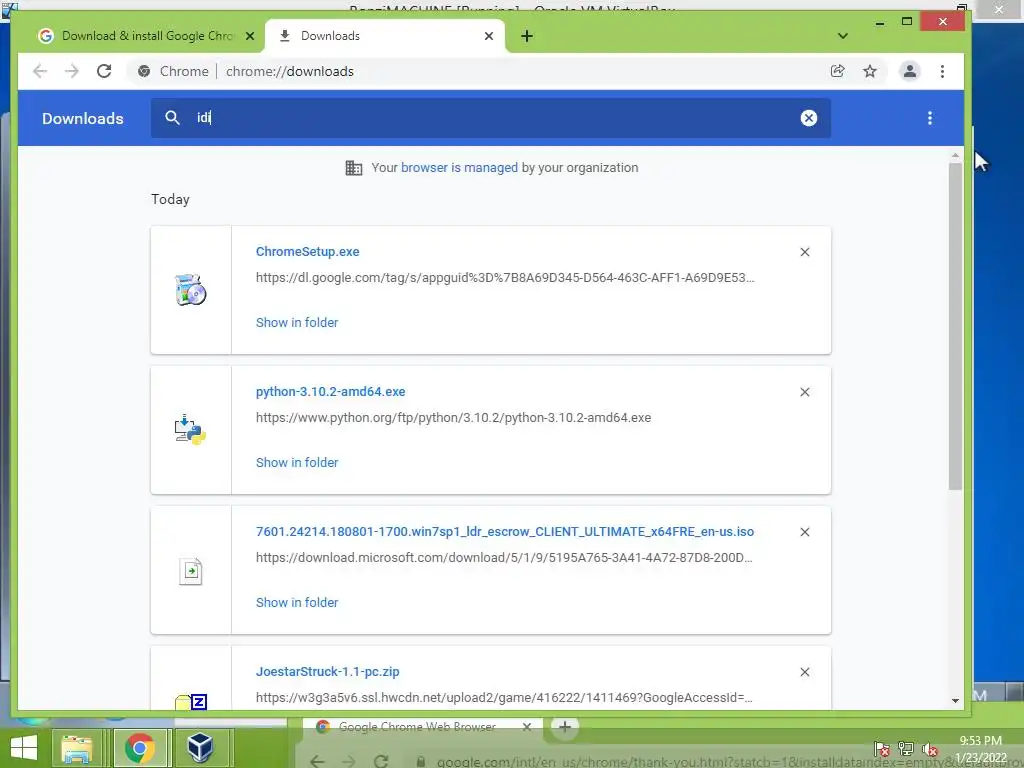Click the taskbar clock showing 9:53 PM
The width and height of the screenshot is (1024, 768).
[981, 748]
